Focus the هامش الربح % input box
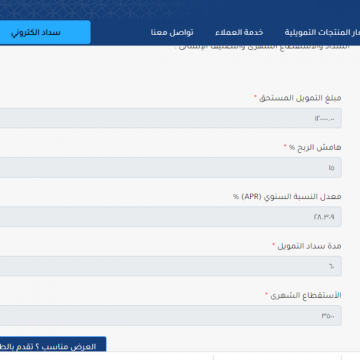 point(171,167)
